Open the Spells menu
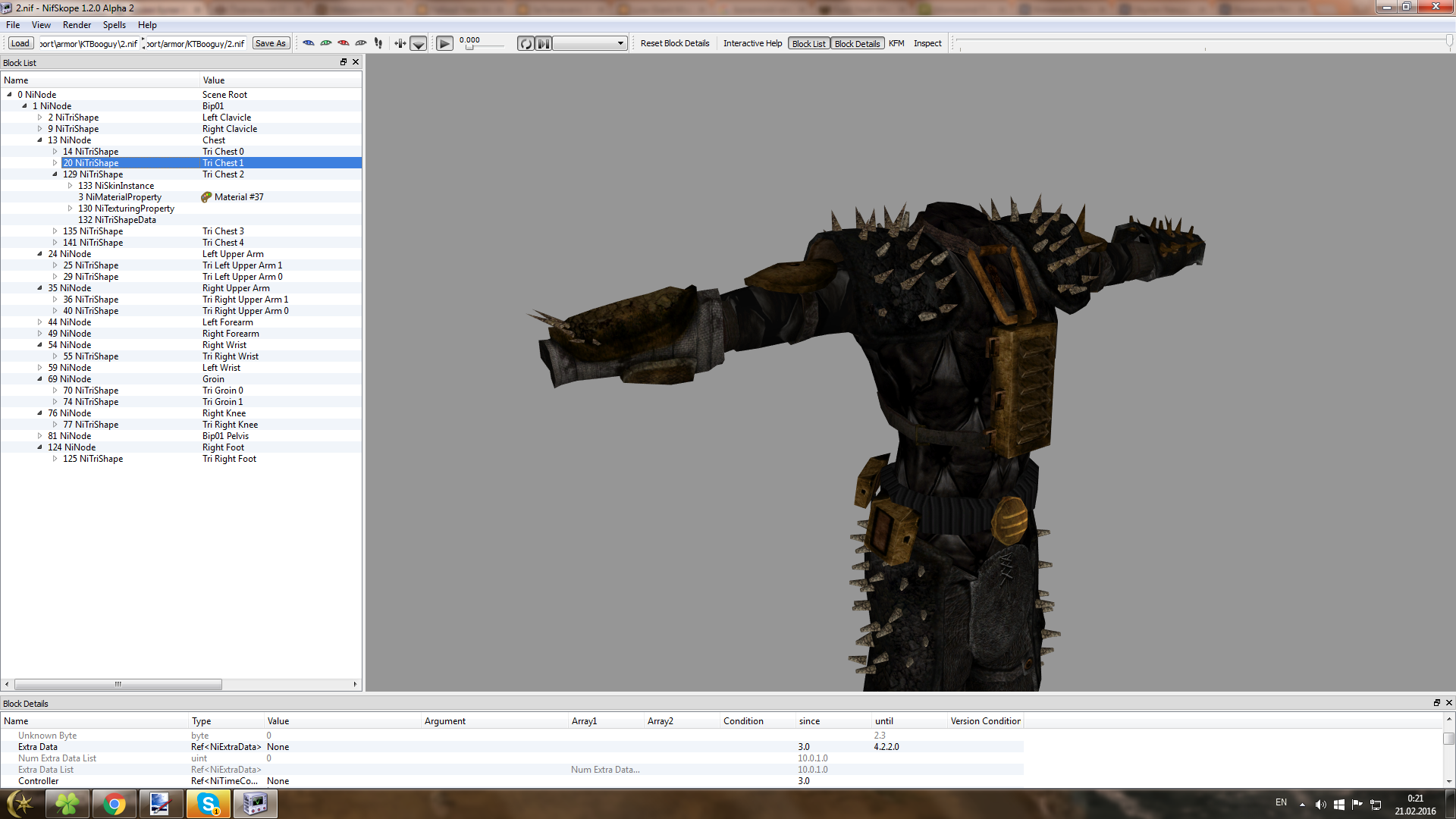 click(x=115, y=25)
